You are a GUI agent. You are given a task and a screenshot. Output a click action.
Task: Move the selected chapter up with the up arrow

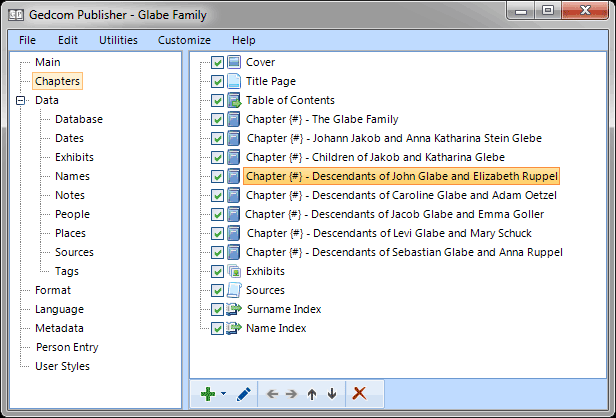point(312,394)
